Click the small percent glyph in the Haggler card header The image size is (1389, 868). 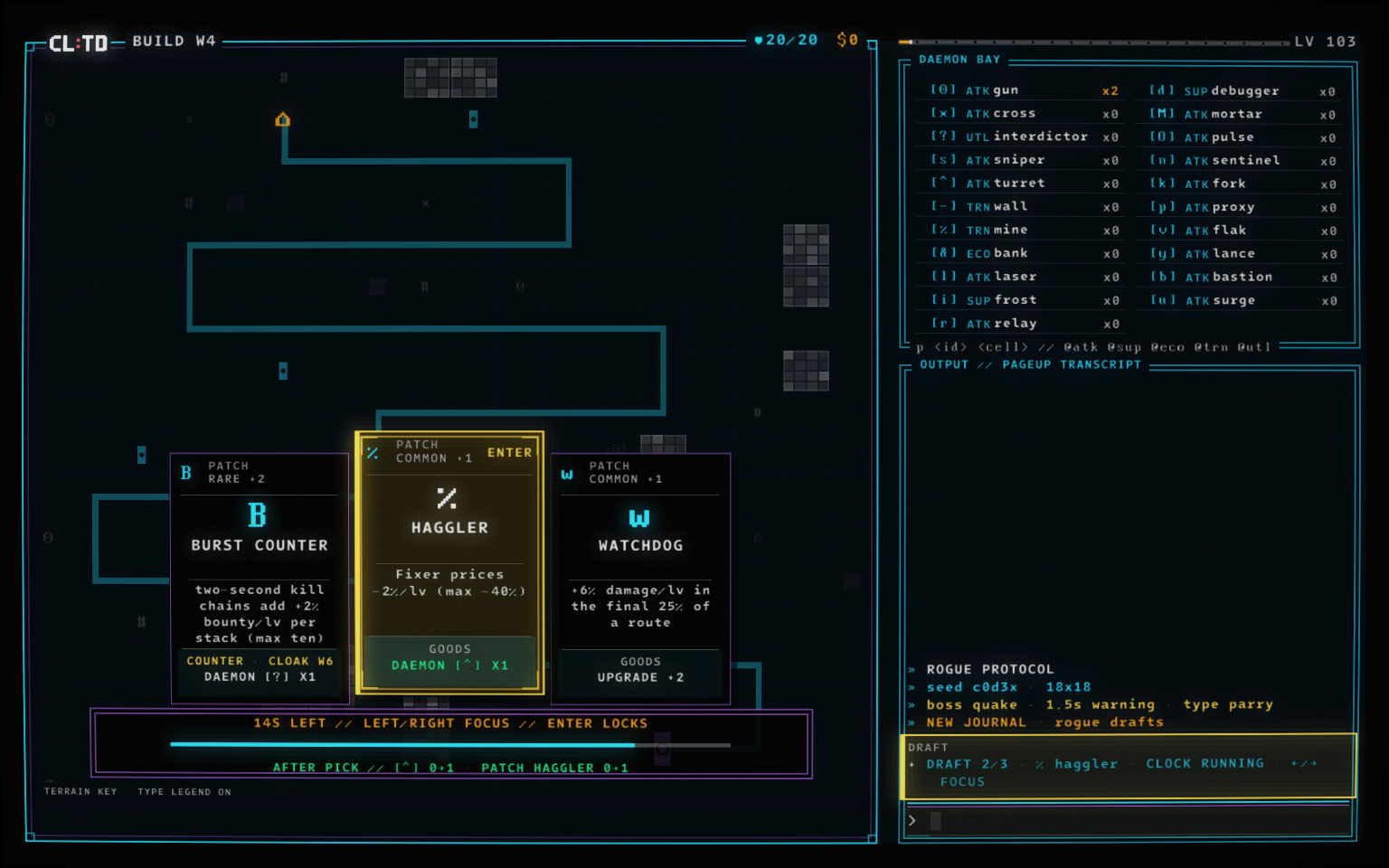click(373, 452)
